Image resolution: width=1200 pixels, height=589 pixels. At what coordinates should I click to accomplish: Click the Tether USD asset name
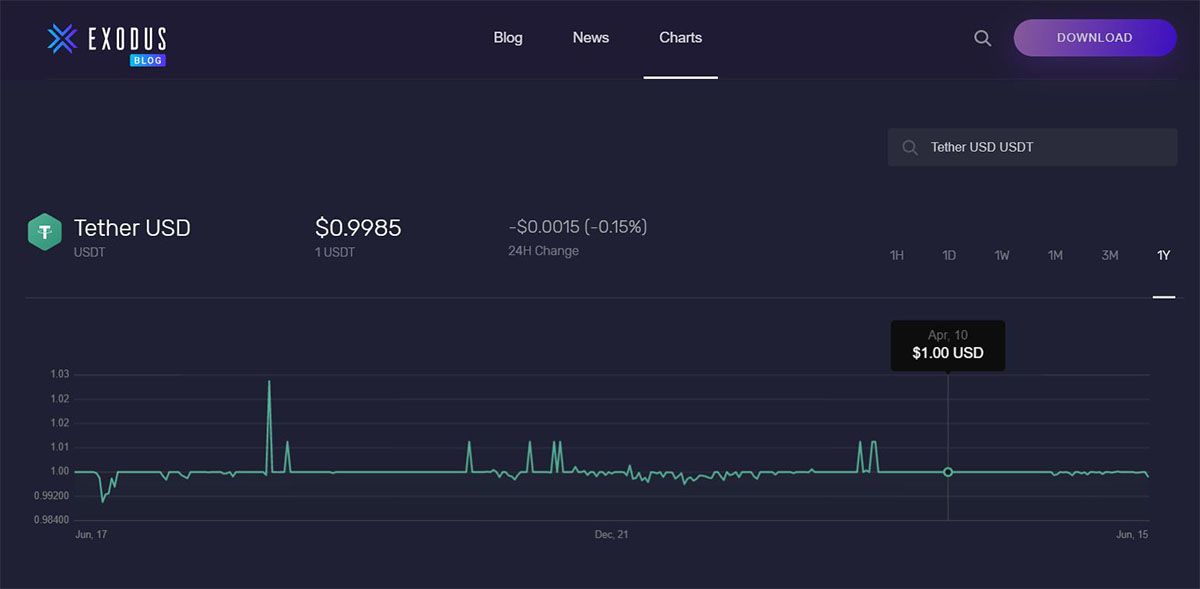point(132,228)
